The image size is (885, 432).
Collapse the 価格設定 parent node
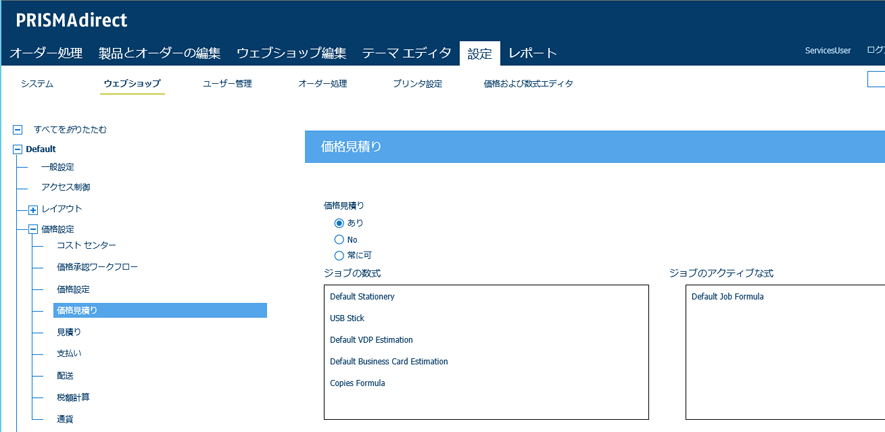(x=33, y=229)
